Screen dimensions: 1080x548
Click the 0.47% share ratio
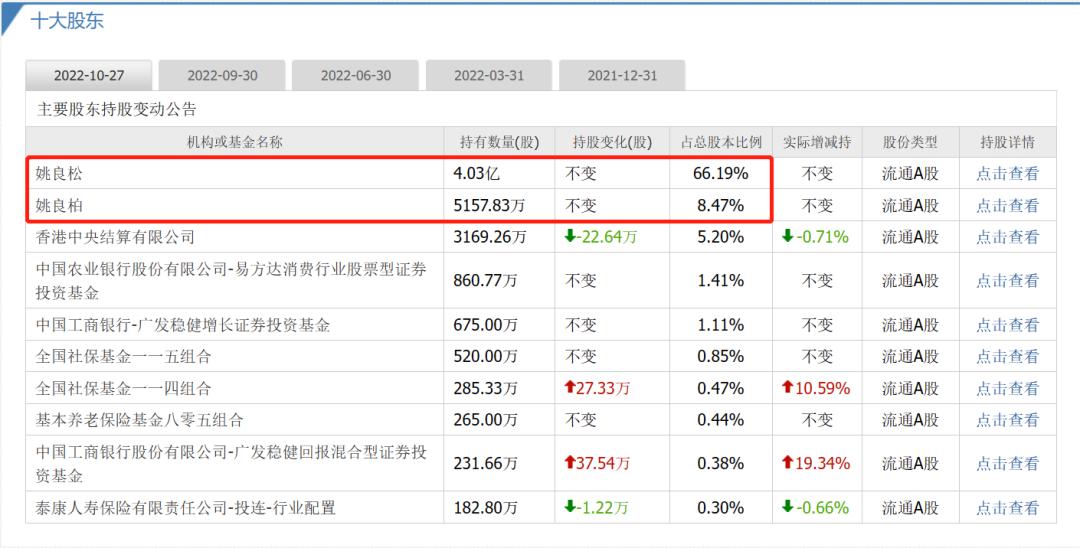(x=720, y=388)
